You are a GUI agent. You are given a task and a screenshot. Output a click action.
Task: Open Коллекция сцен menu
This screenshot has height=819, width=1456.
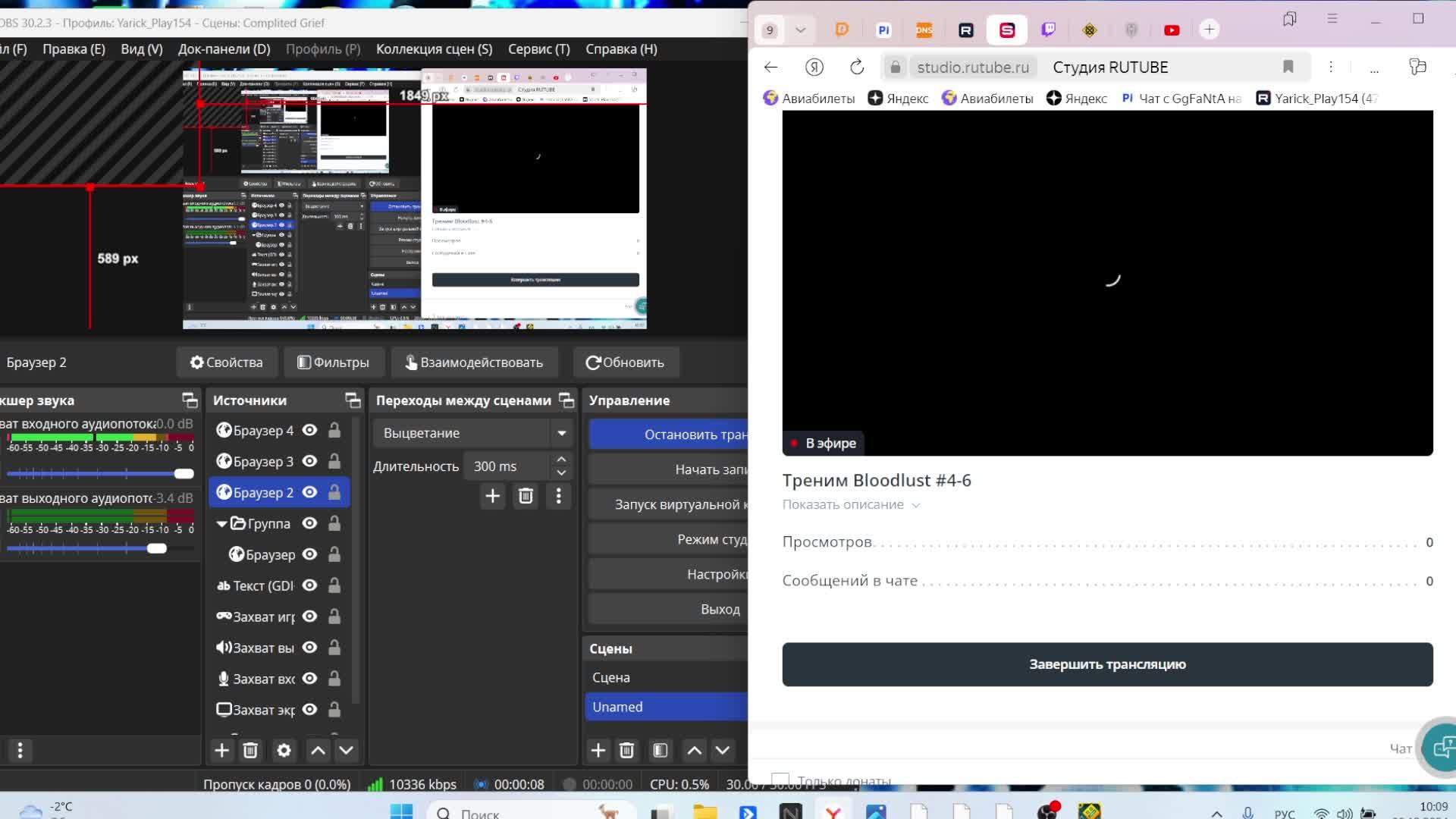click(x=435, y=49)
